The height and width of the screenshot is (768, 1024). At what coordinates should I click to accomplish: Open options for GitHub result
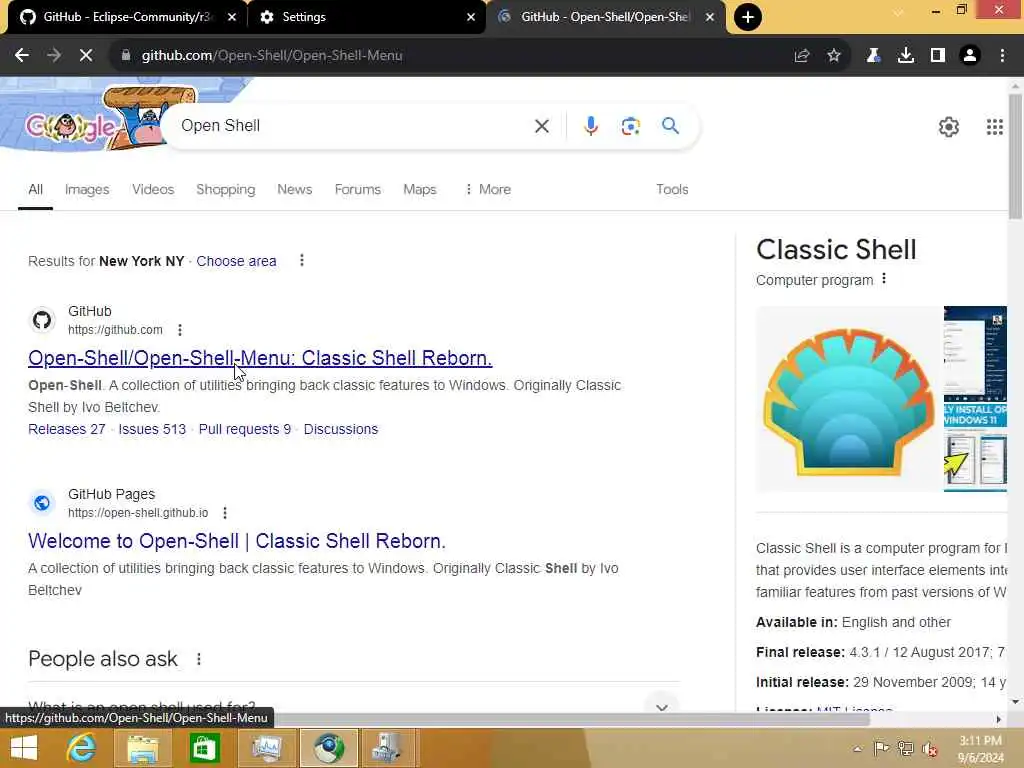point(180,330)
